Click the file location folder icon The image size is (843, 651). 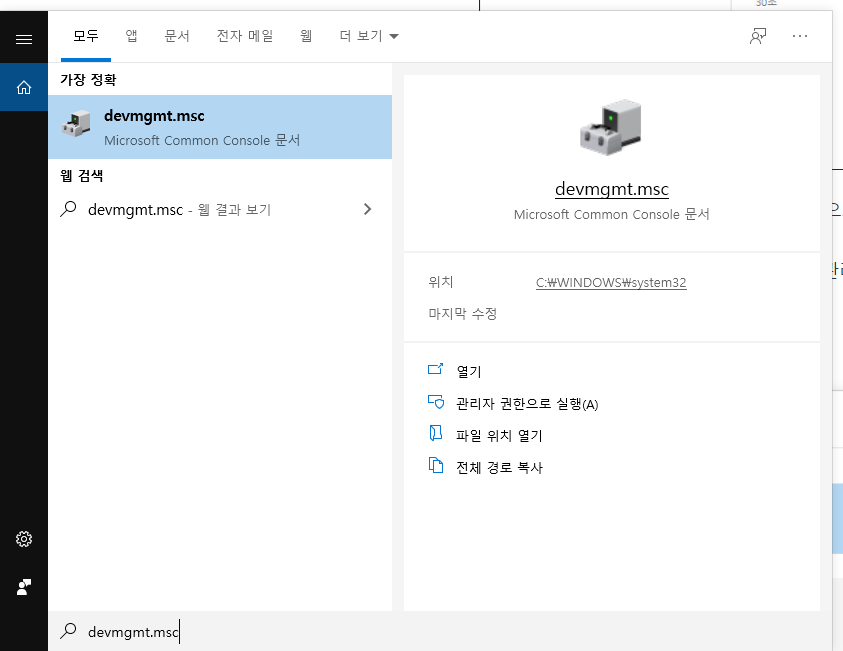click(x=435, y=433)
